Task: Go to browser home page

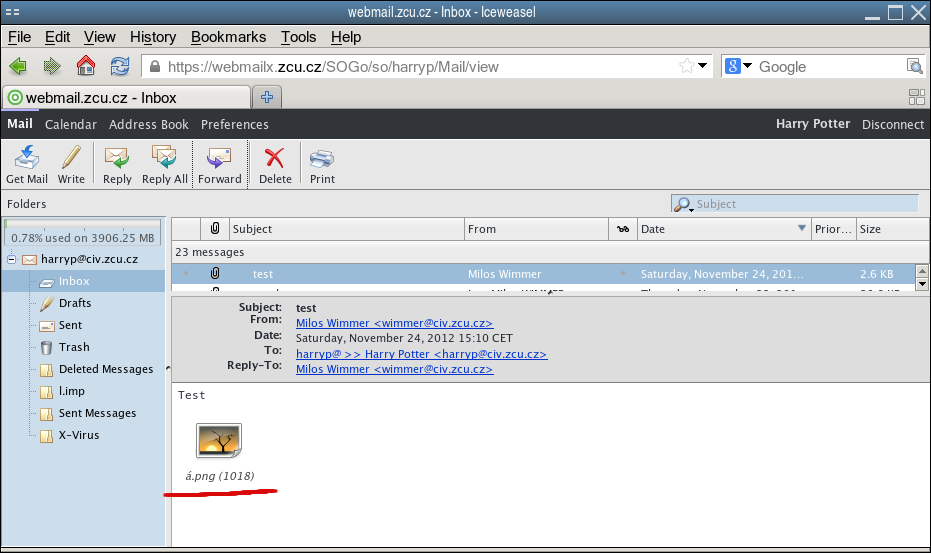Action: [x=86, y=67]
